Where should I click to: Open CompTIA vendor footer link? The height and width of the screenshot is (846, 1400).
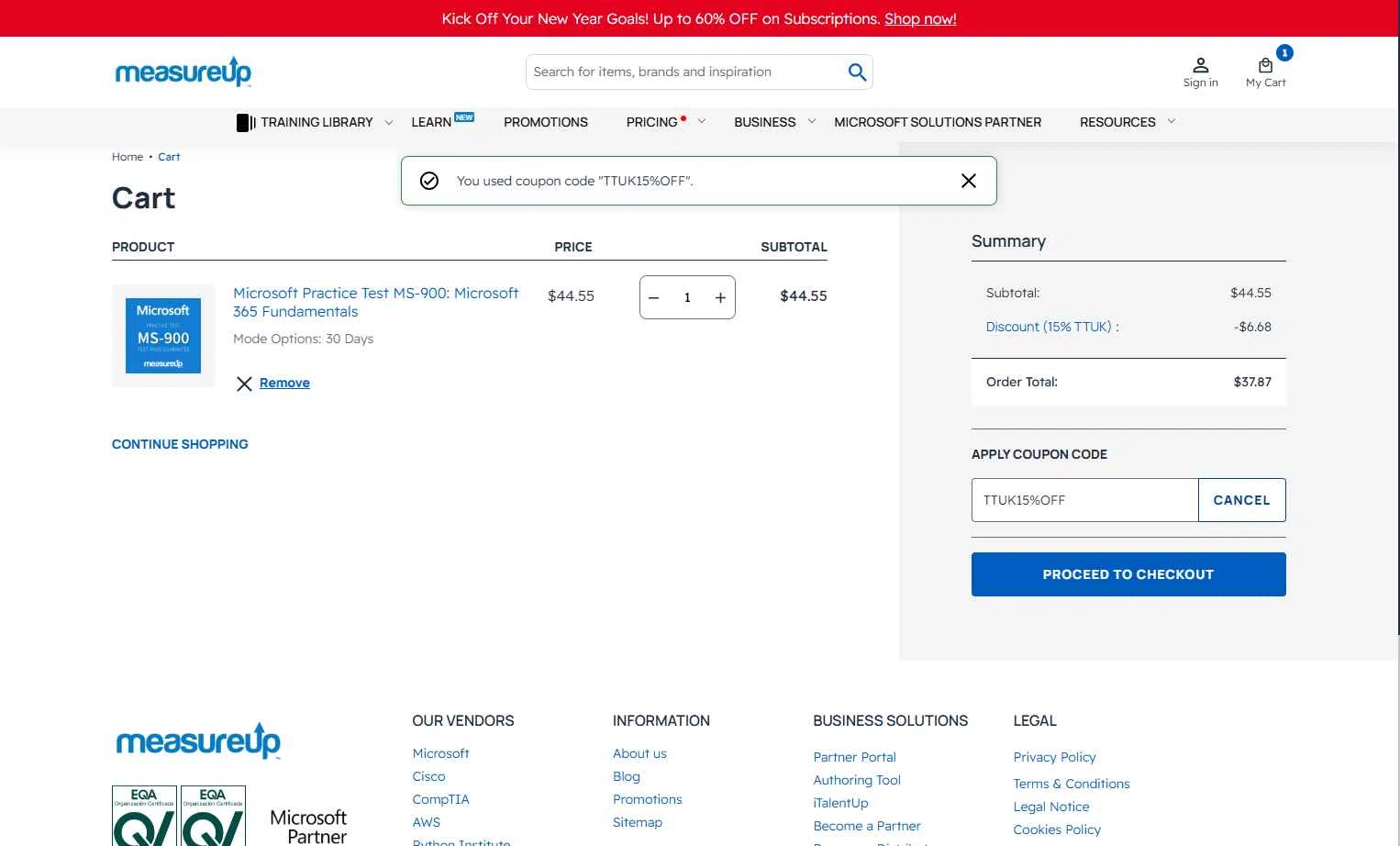tap(440, 799)
